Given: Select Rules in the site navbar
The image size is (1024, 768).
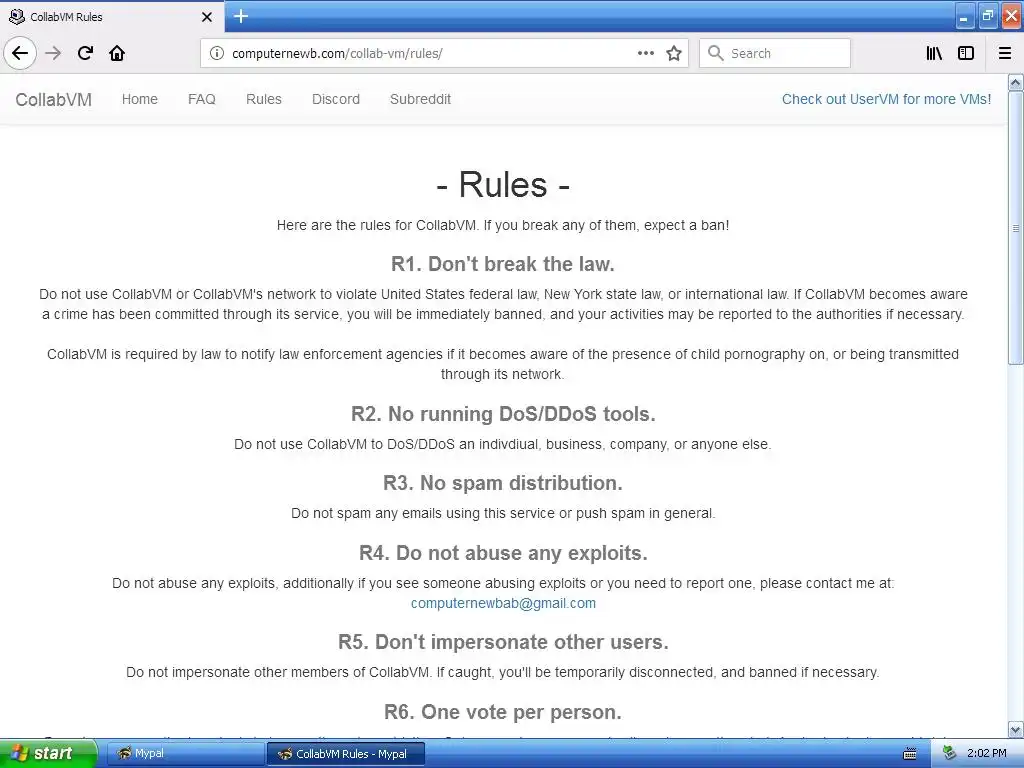Looking at the screenshot, I should (264, 99).
